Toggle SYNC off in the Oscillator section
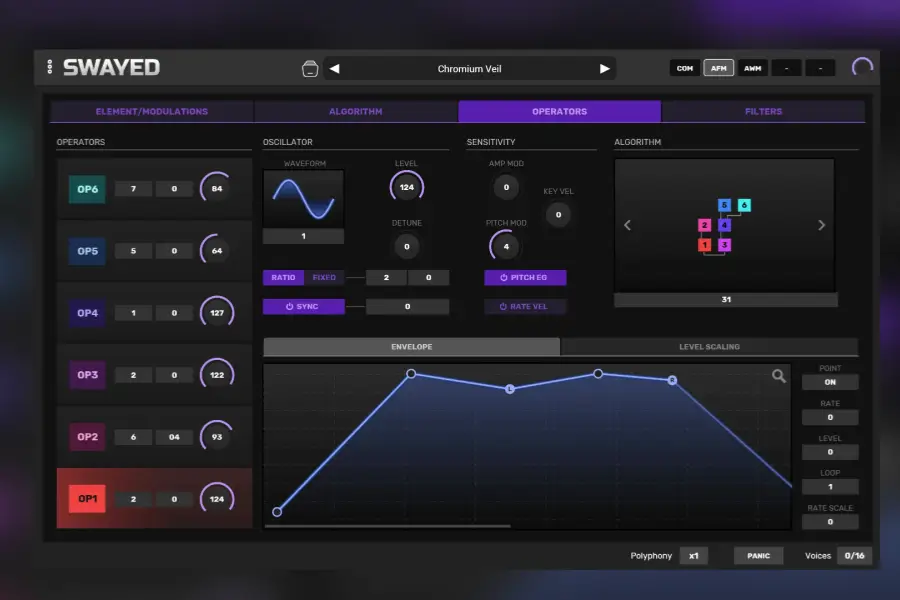The height and width of the screenshot is (600, 900). [x=302, y=306]
